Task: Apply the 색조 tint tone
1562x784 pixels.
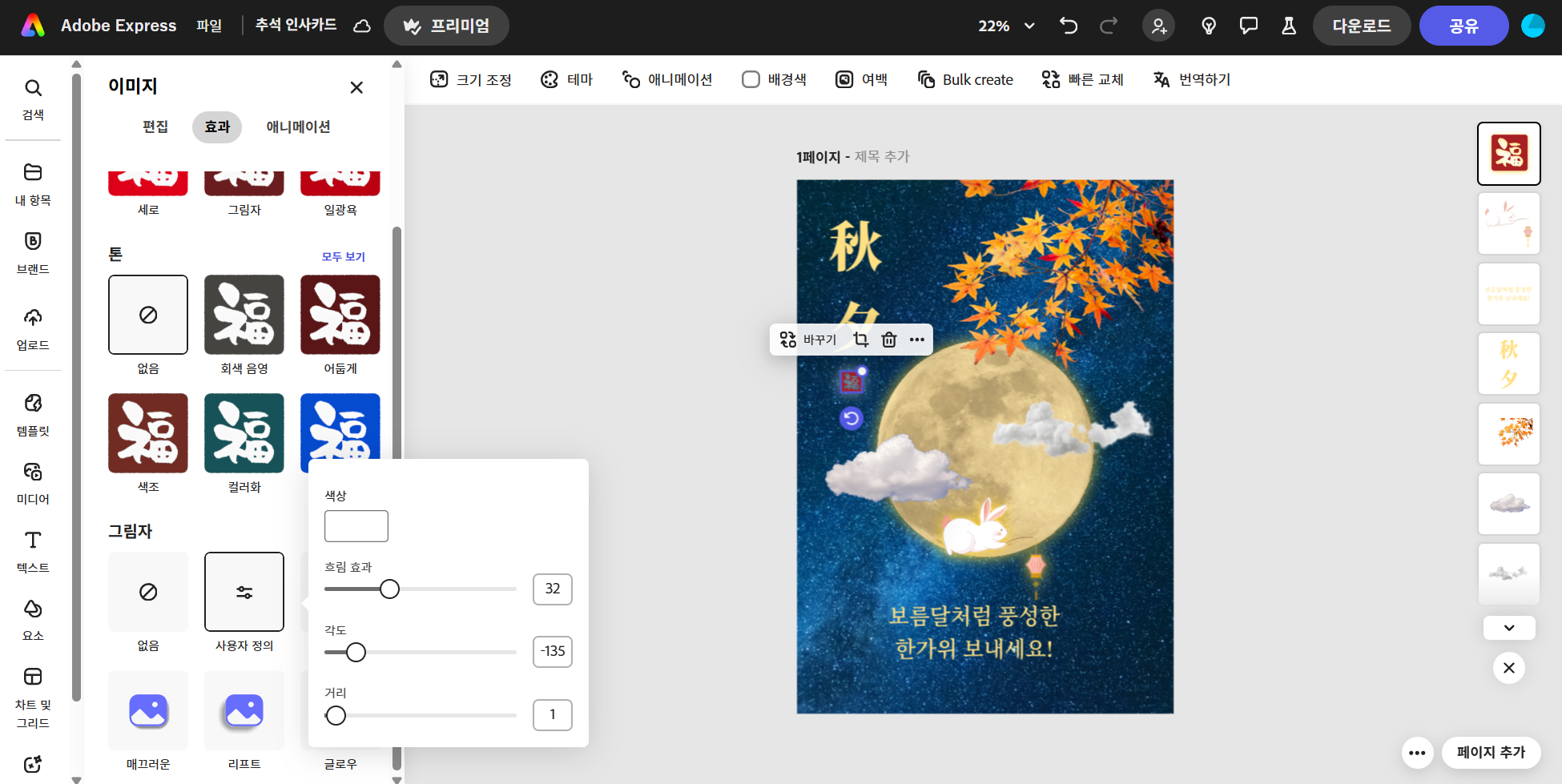Action: [148, 433]
